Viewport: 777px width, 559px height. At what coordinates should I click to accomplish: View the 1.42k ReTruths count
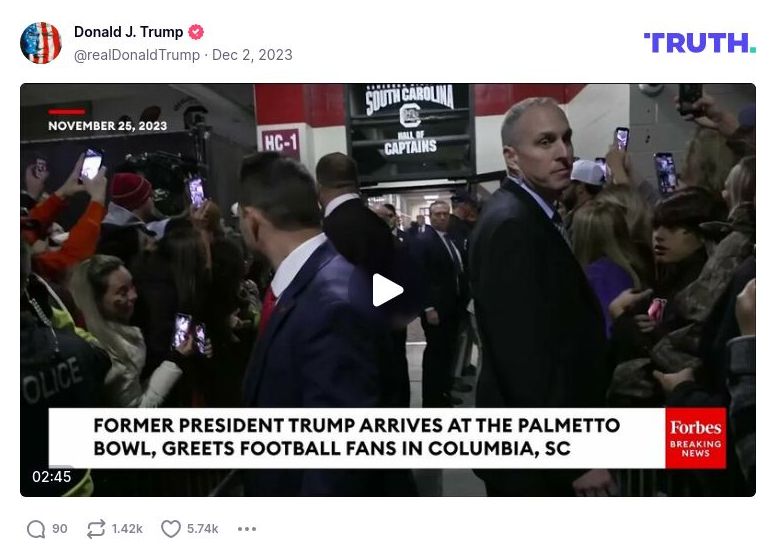127,529
